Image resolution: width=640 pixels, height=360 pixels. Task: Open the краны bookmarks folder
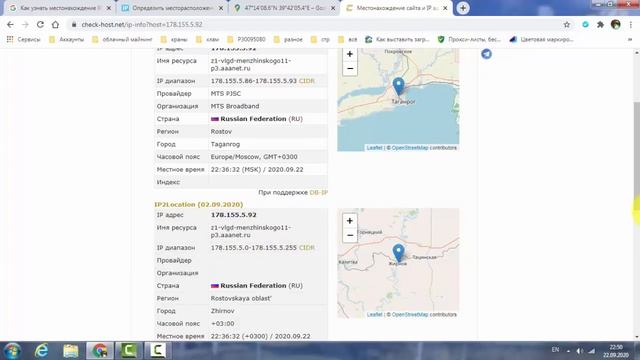click(174, 40)
